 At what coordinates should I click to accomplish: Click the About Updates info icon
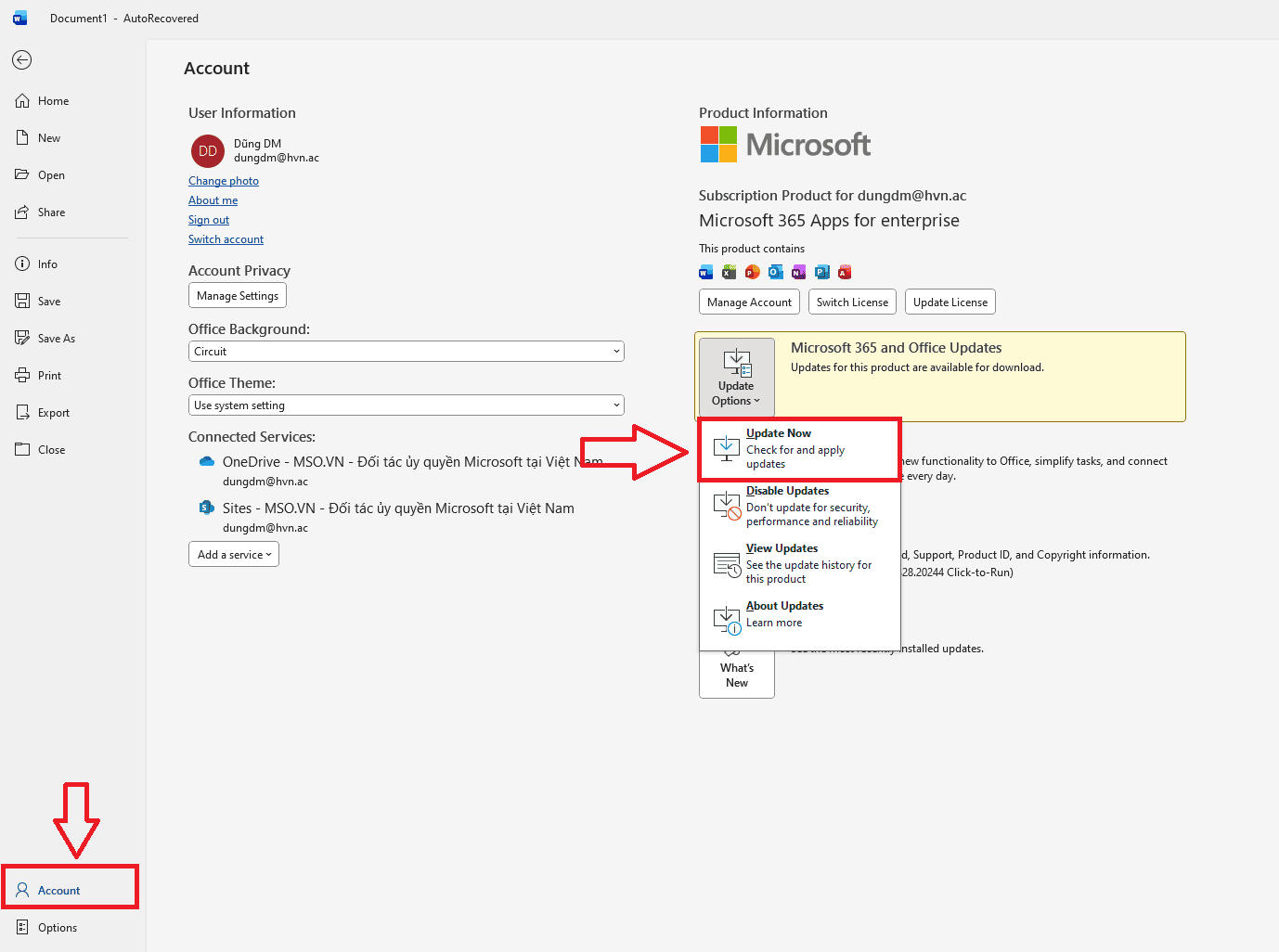[726, 620]
